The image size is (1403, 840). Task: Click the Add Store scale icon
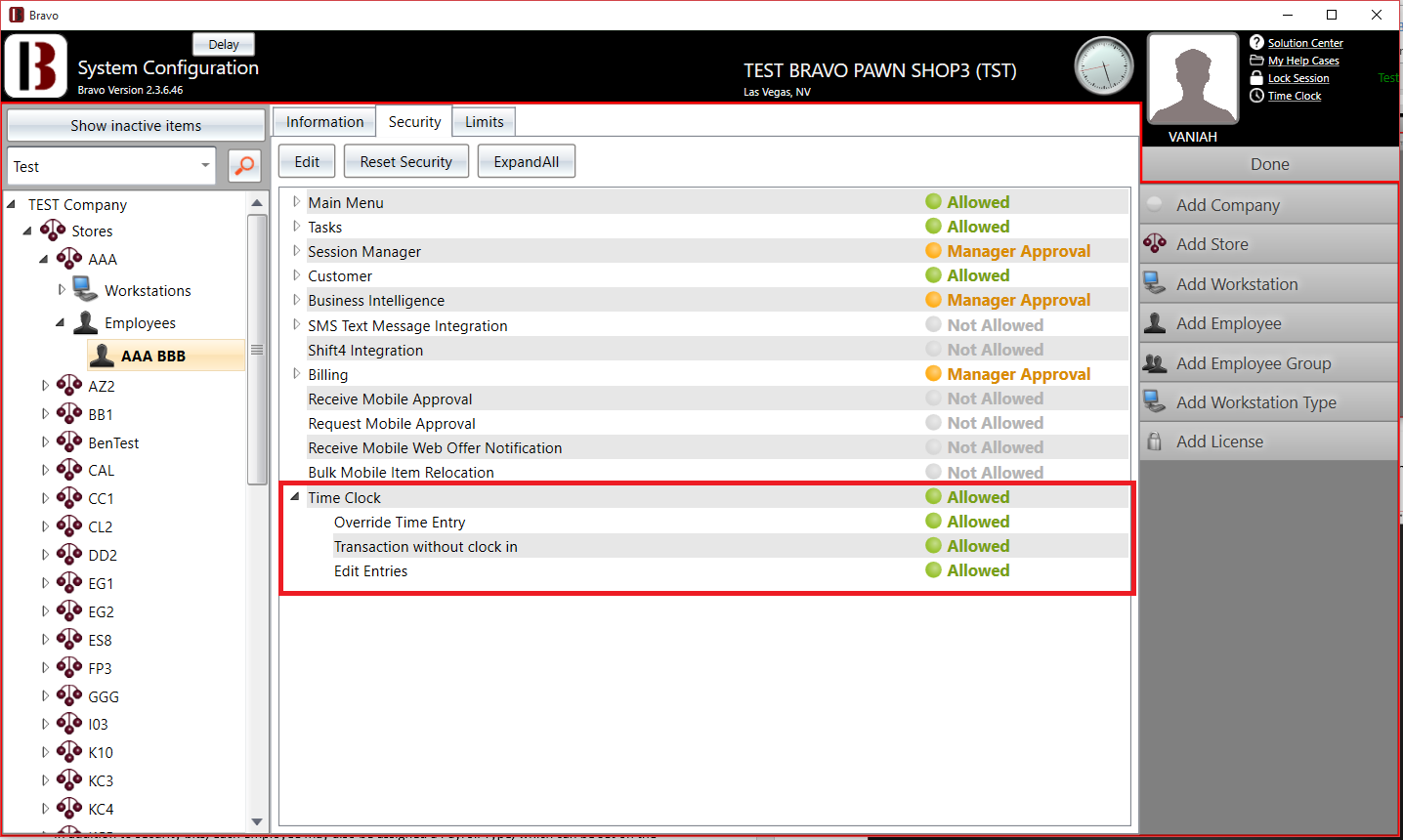click(1155, 243)
